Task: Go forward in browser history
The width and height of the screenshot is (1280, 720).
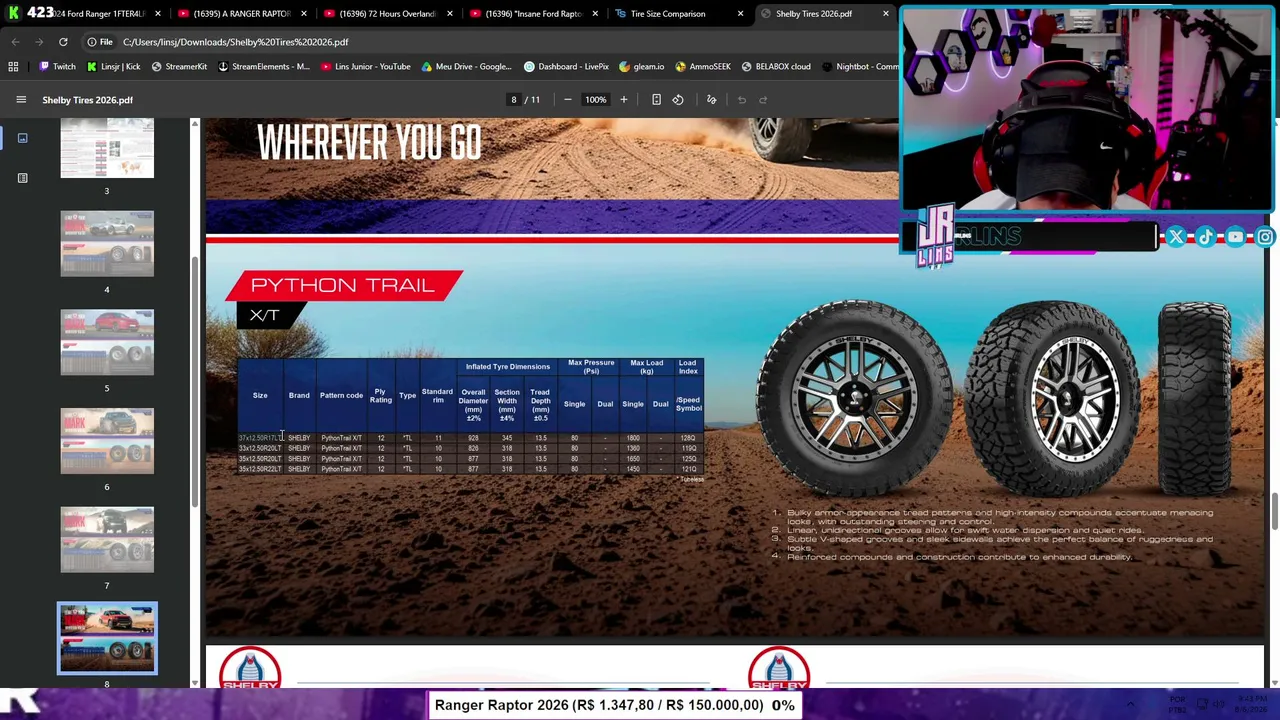Action: 40,42
